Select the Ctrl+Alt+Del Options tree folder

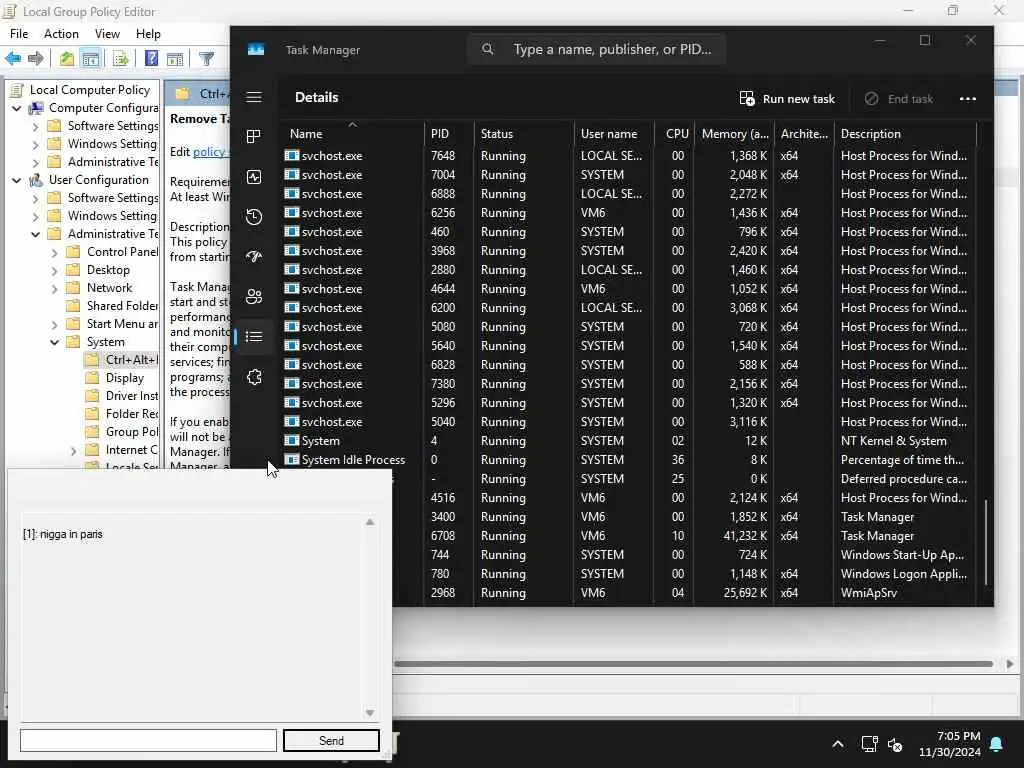[121, 360]
